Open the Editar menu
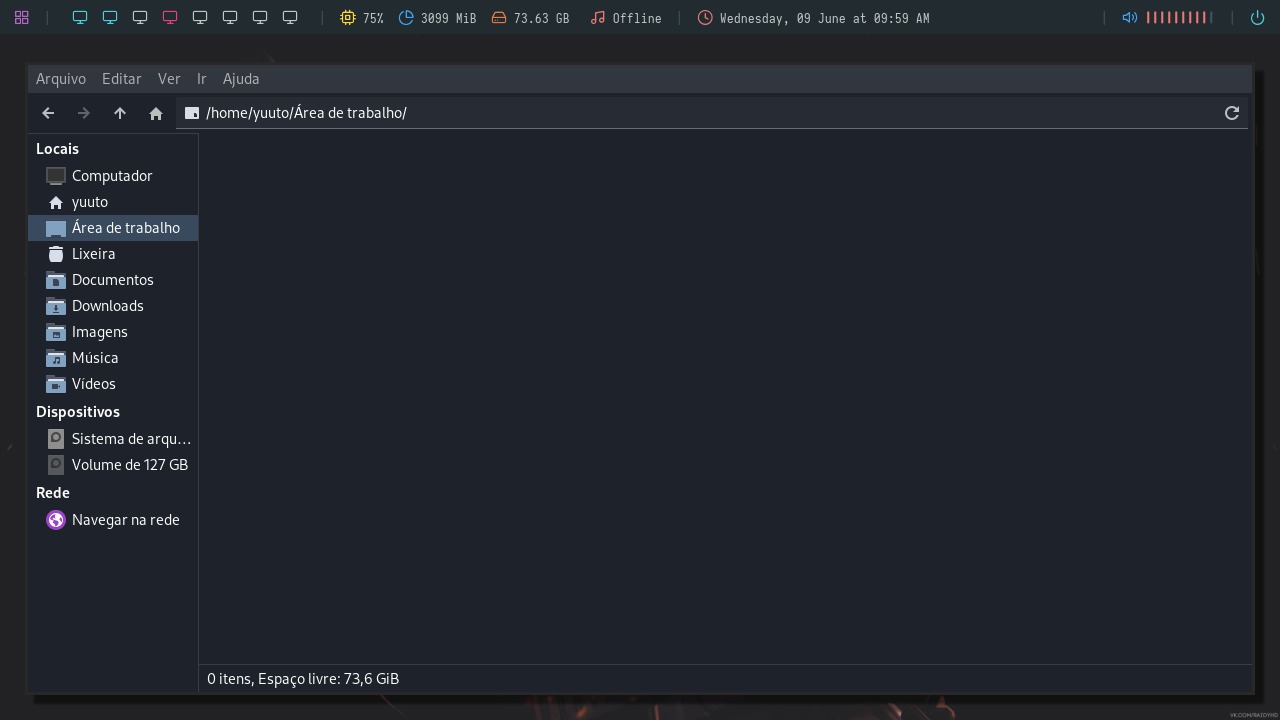Image resolution: width=1280 pixels, height=720 pixels. point(121,78)
